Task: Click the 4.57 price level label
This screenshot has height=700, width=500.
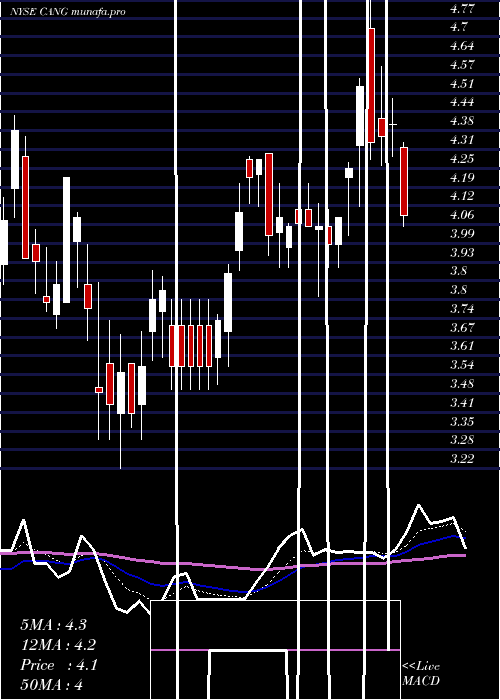Action: point(462,65)
